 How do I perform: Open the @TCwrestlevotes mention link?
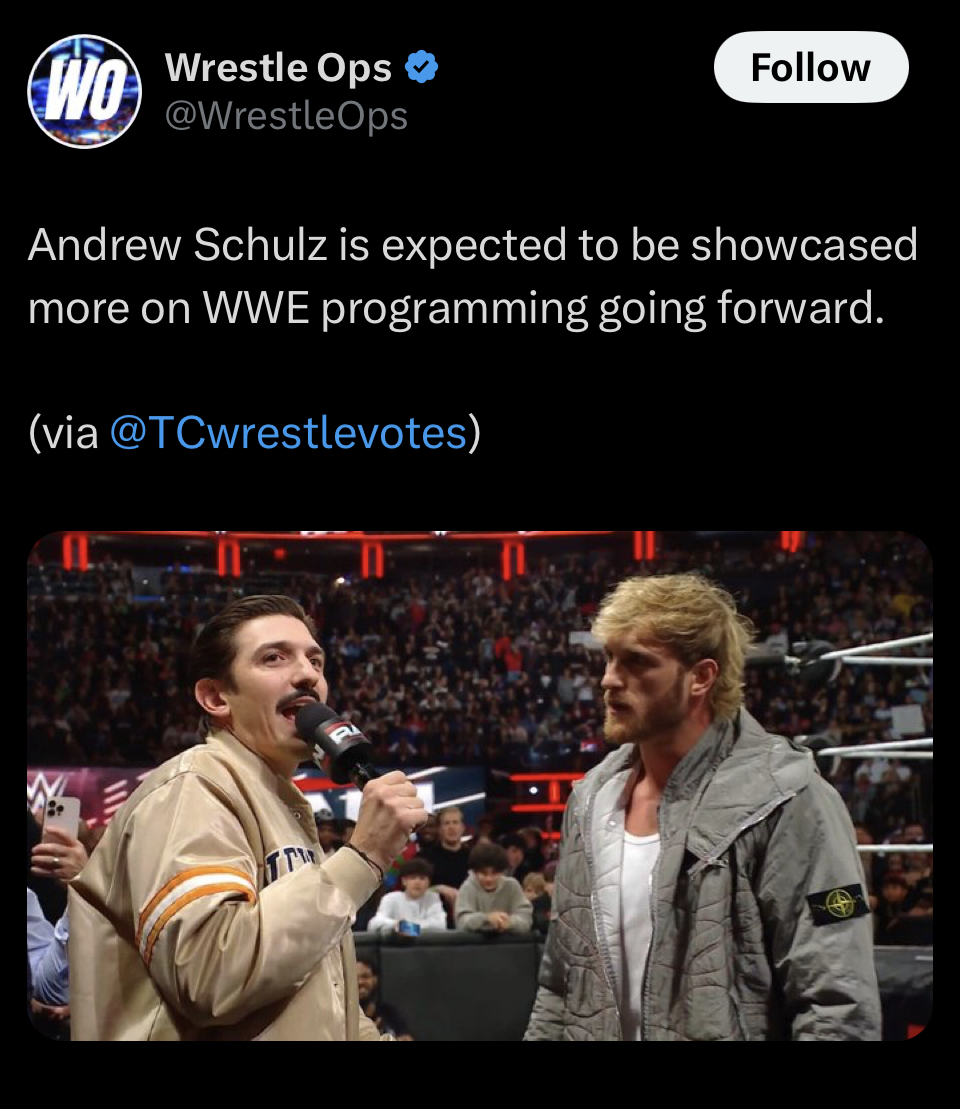pyautogui.click(x=289, y=432)
